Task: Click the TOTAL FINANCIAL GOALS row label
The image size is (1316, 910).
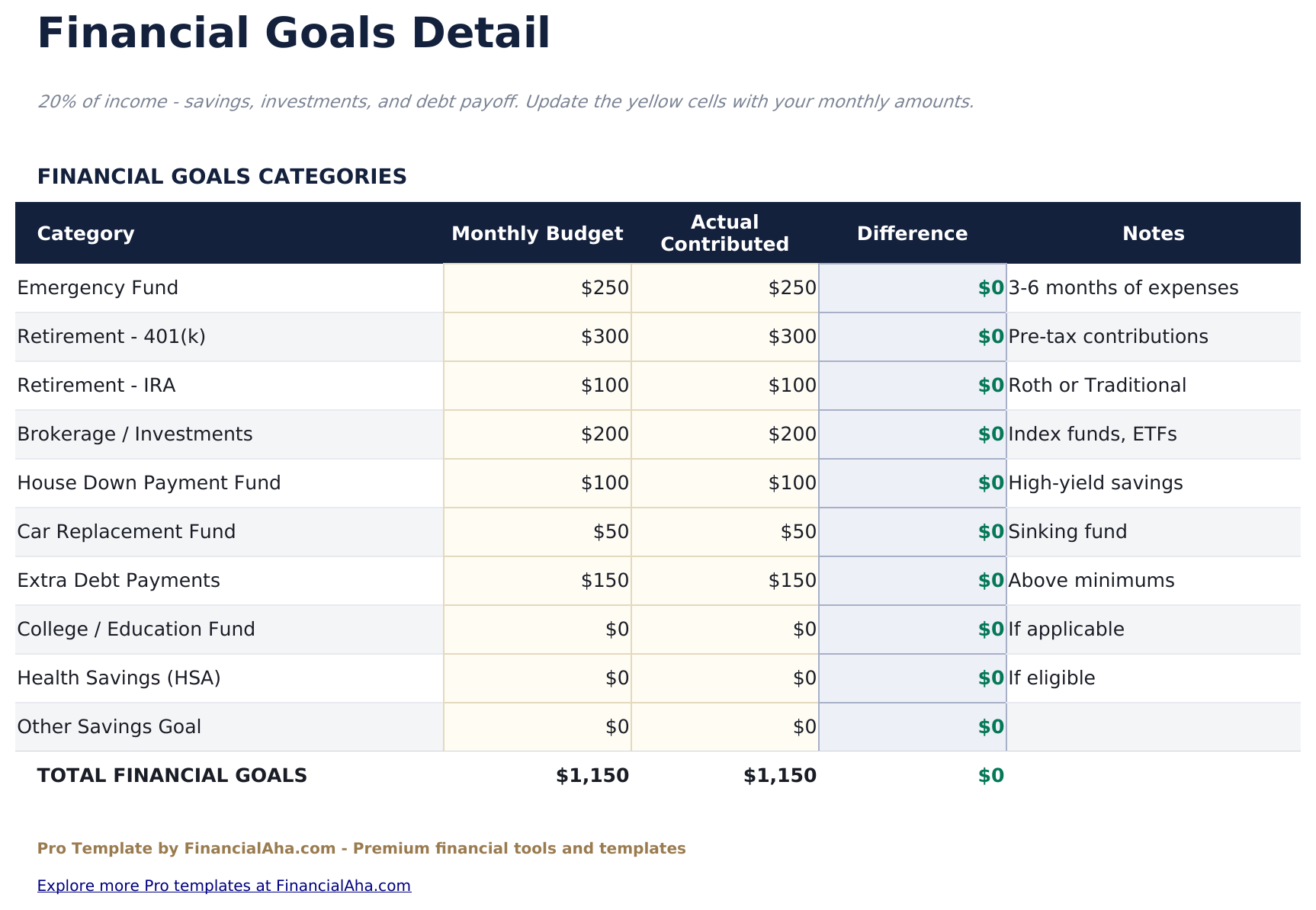Action: (x=172, y=775)
